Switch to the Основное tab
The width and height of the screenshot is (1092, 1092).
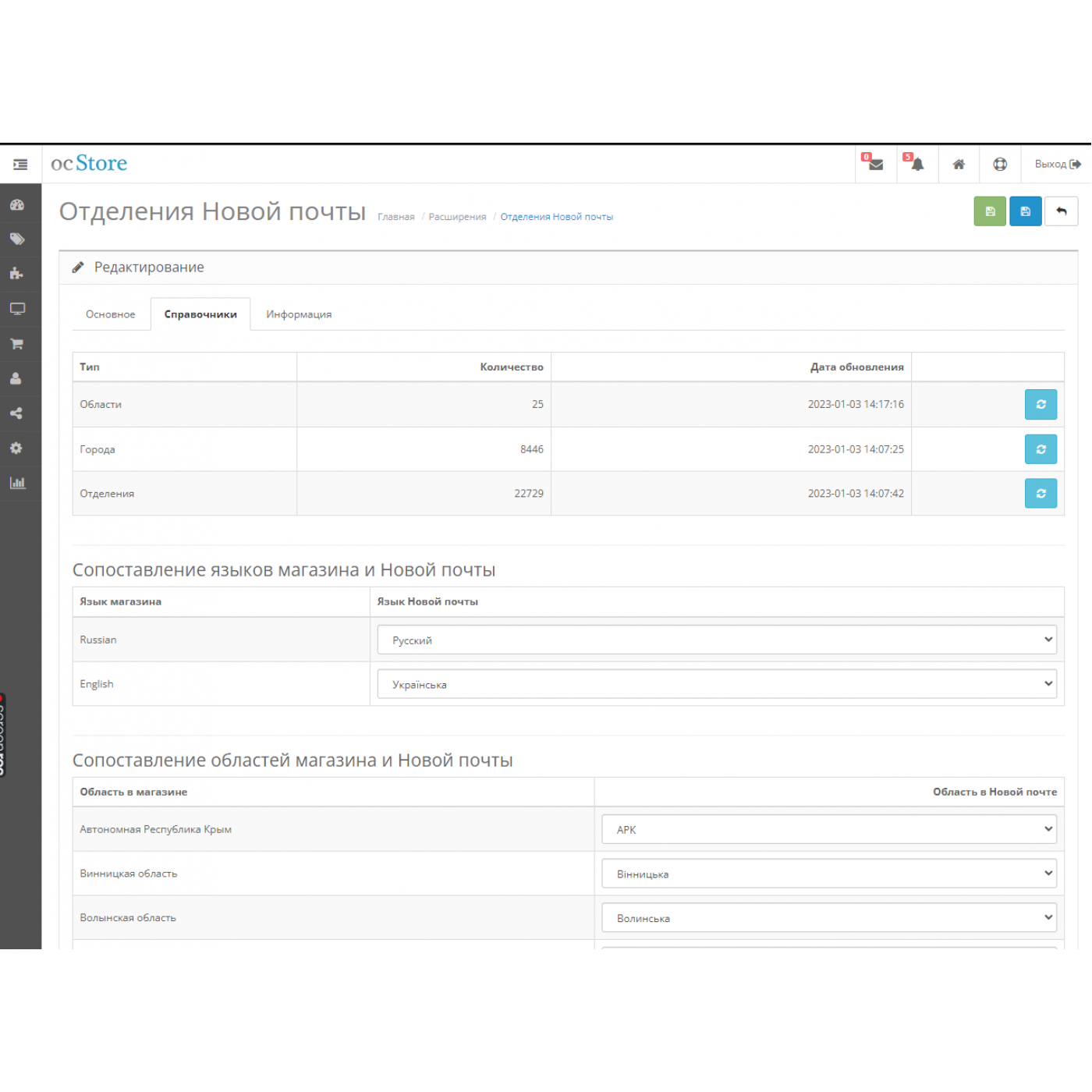[111, 314]
